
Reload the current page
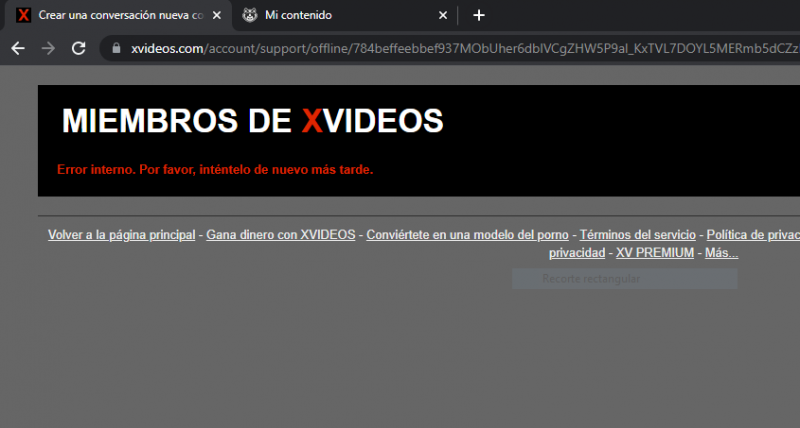(78, 48)
